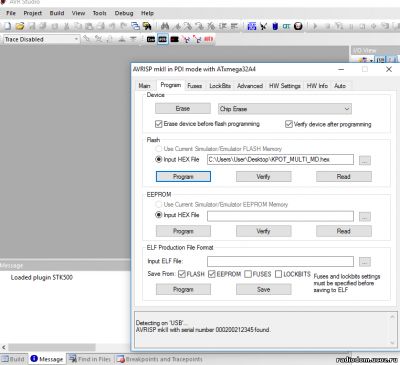Open the View menu
The width and height of the screenshot is (400, 365).
(78, 13)
